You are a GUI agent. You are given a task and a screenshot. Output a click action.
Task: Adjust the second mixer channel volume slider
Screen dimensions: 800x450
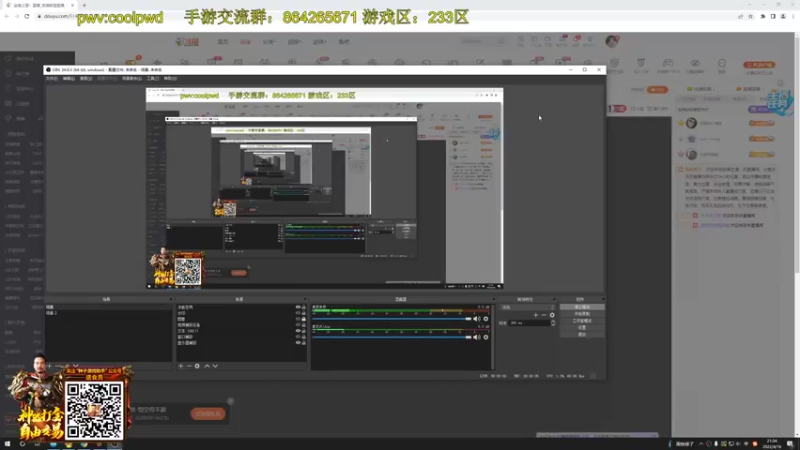[391, 337]
